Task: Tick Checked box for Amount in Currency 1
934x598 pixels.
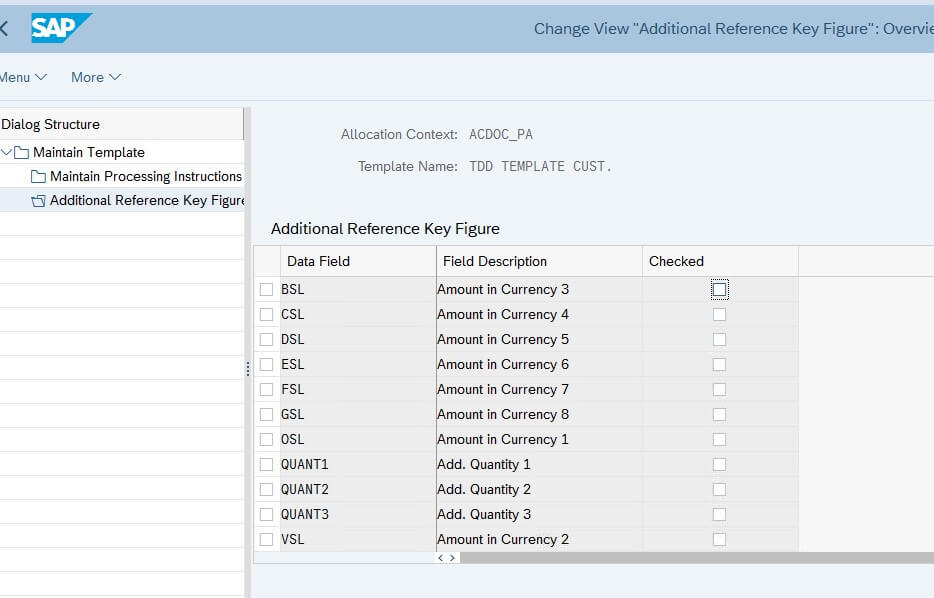Action: point(720,440)
